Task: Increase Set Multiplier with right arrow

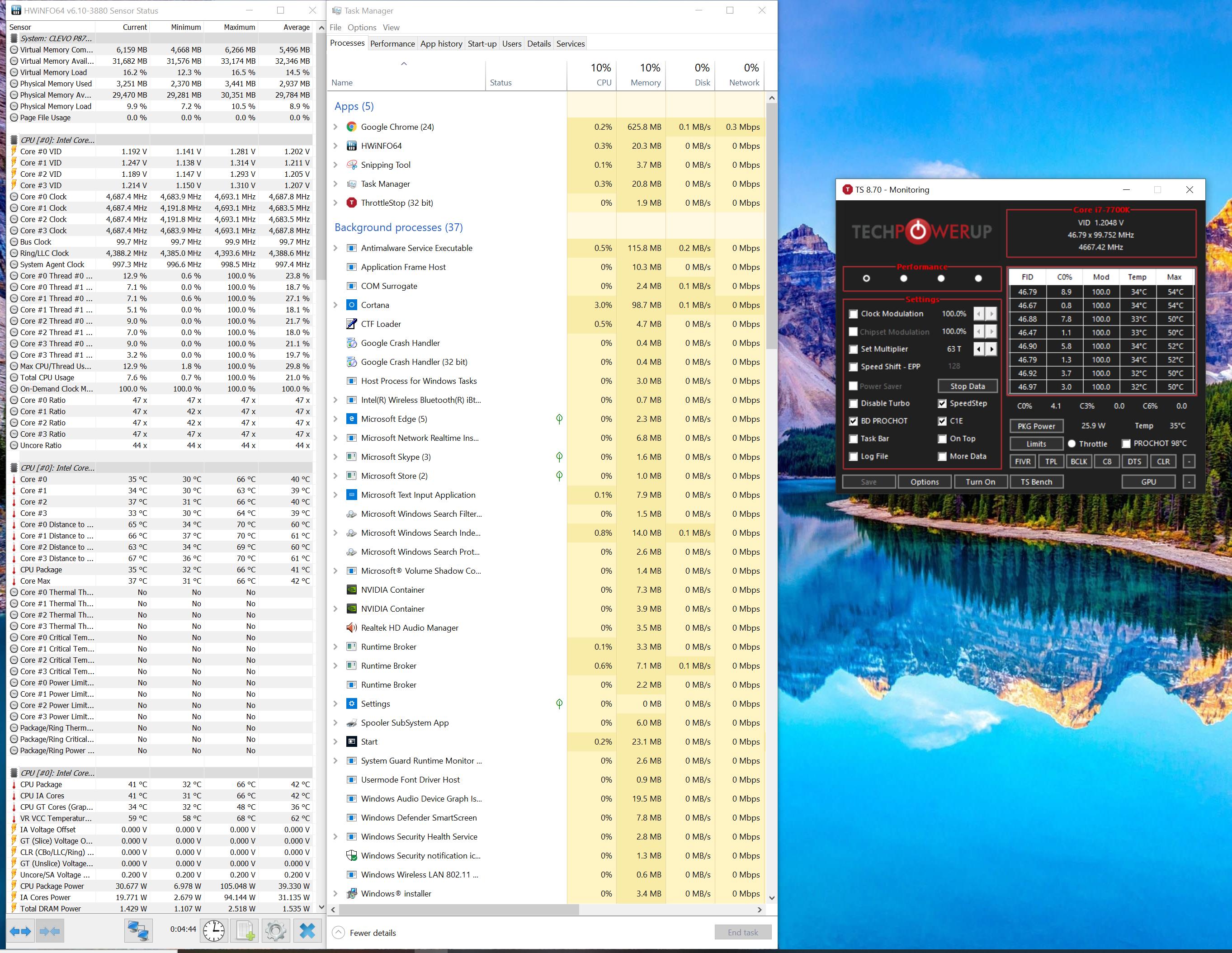Action: tap(991, 349)
